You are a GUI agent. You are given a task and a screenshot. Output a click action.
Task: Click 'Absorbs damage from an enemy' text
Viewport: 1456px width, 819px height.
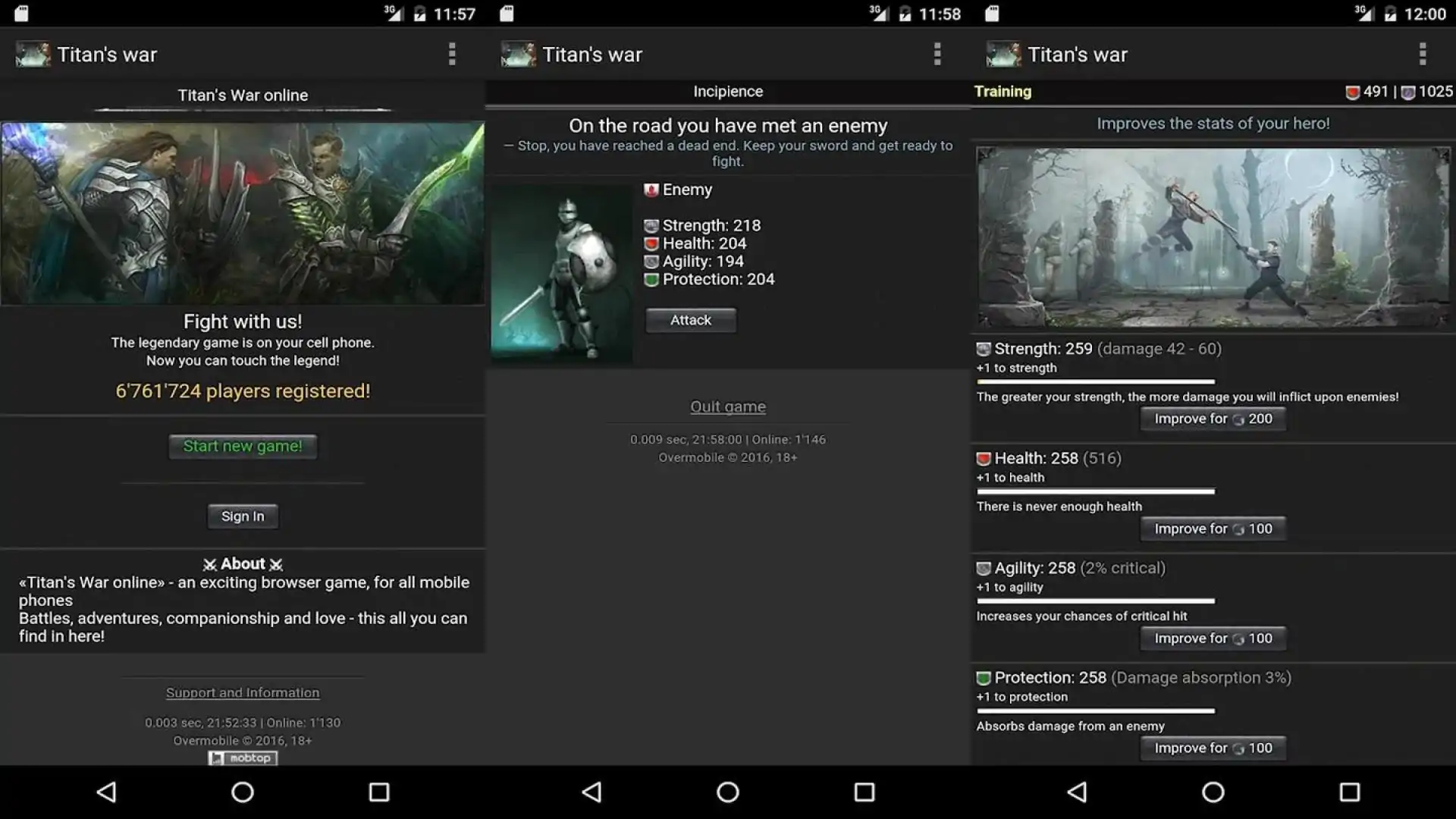click(1070, 726)
